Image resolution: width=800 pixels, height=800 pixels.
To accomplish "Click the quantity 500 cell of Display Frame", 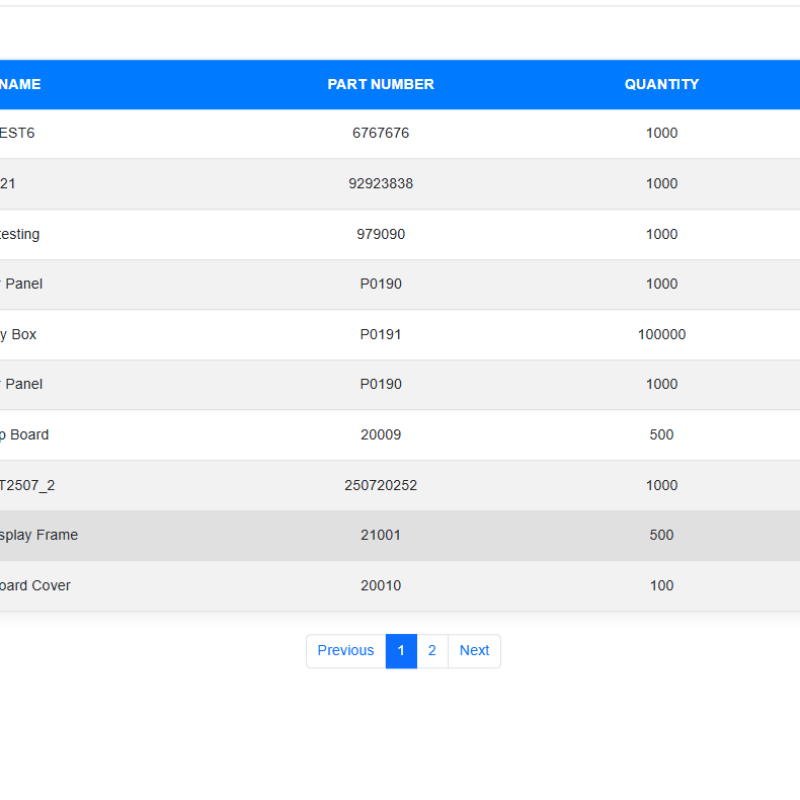I will (661, 535).
